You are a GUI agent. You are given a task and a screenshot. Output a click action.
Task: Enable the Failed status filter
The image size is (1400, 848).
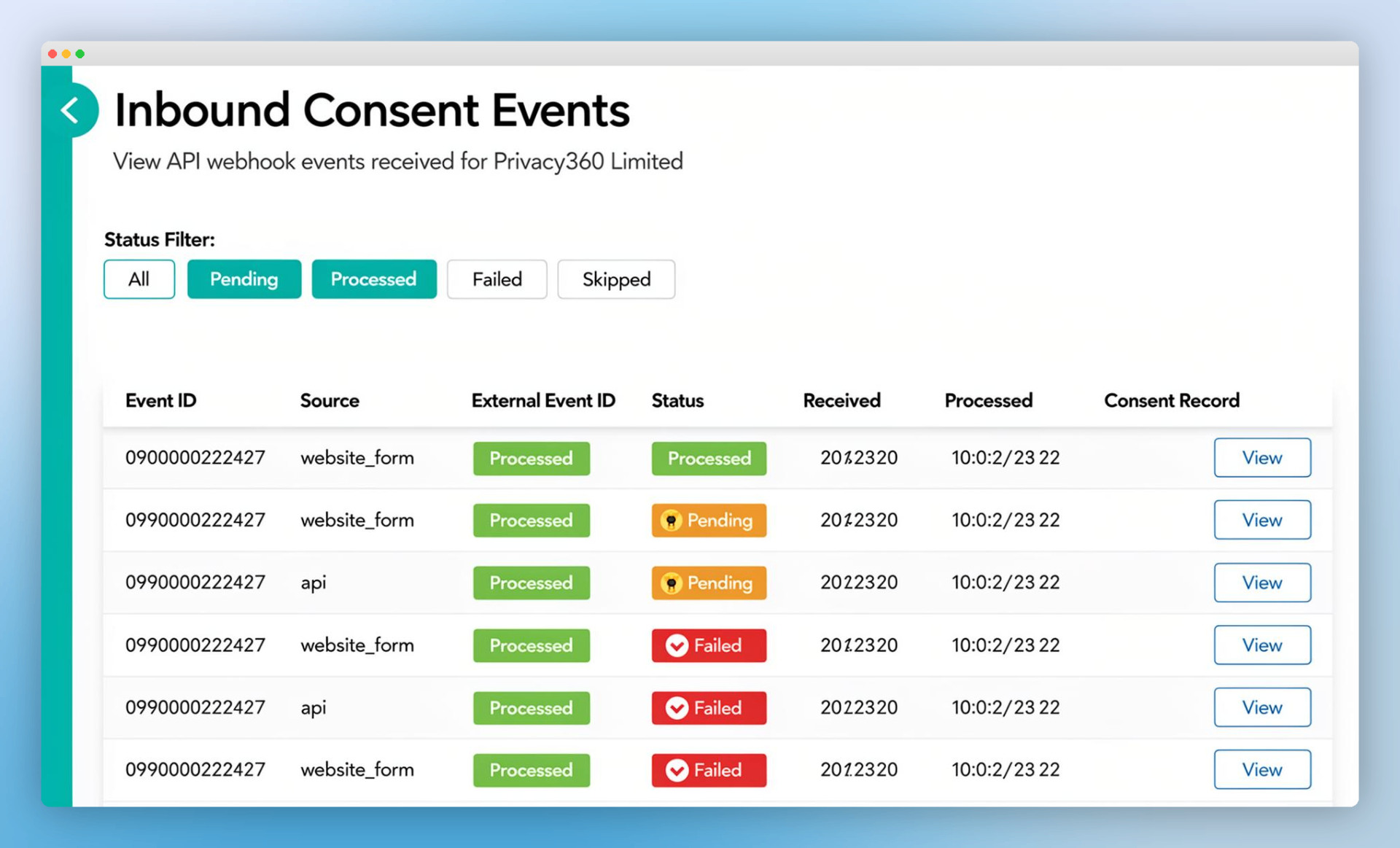coord(497,279)
